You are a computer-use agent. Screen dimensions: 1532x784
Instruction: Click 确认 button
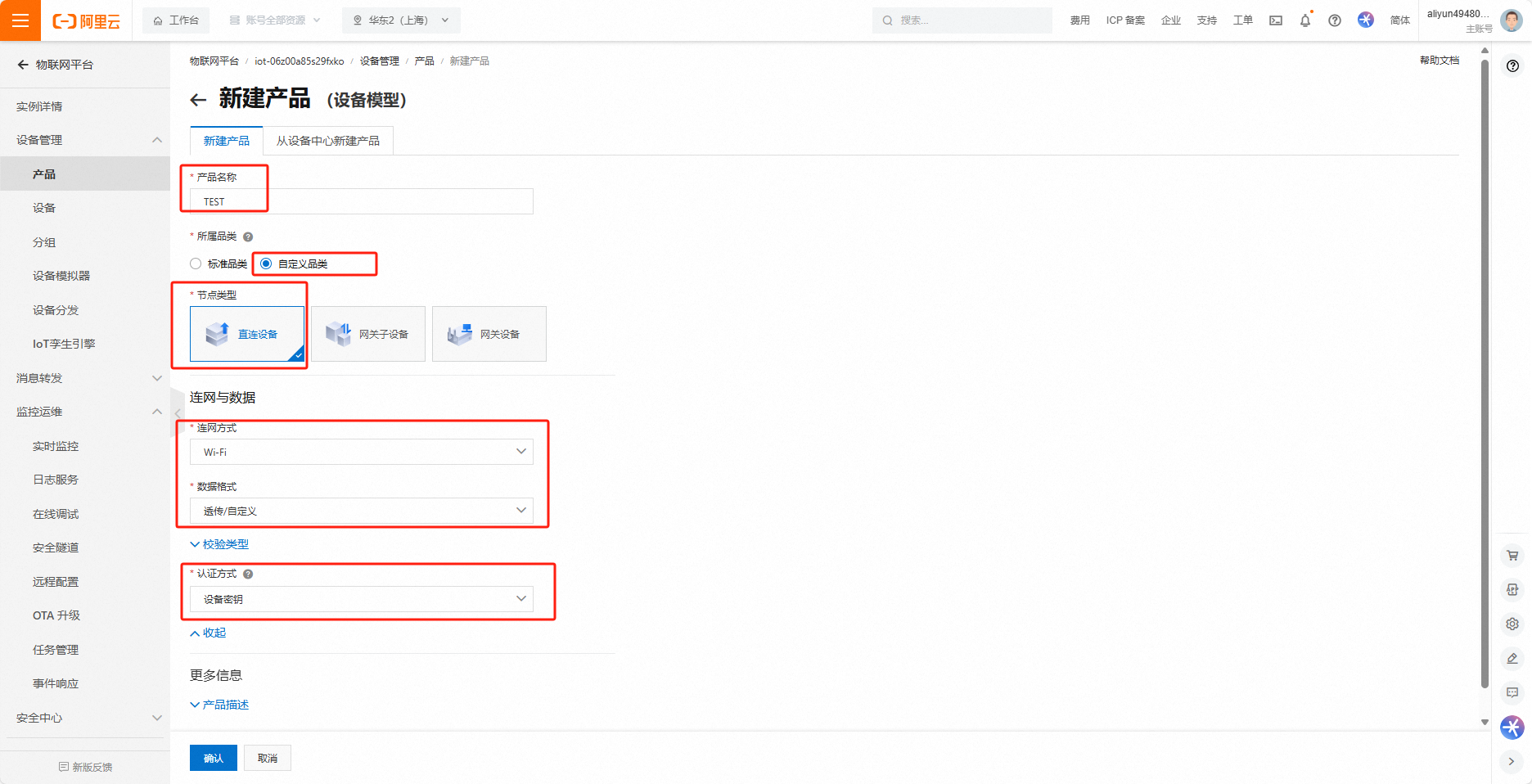(214, 758)
